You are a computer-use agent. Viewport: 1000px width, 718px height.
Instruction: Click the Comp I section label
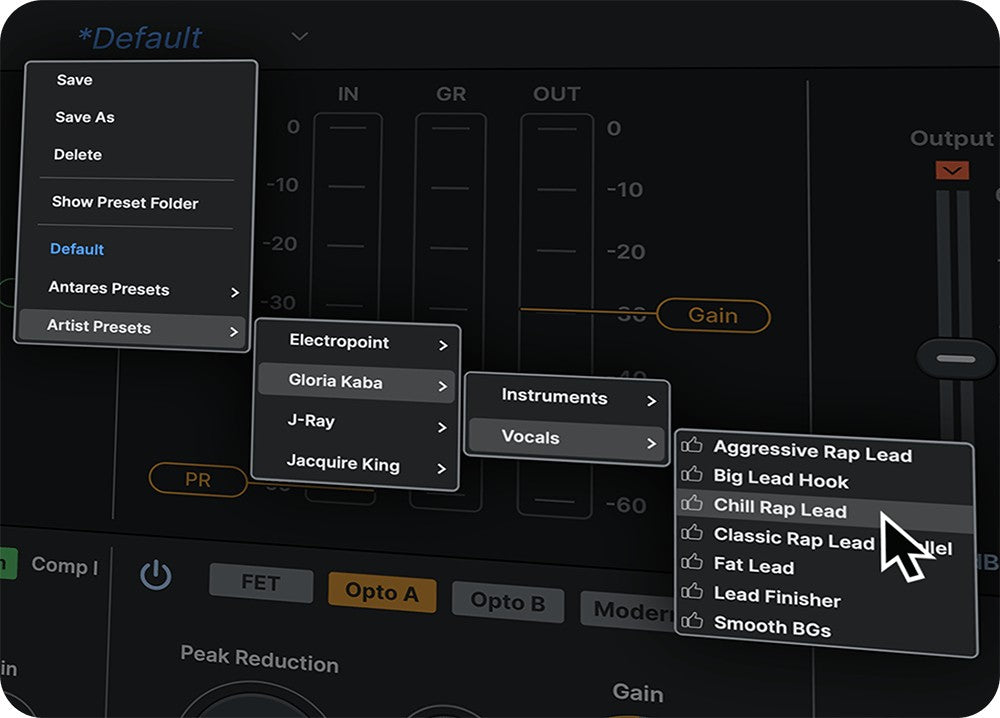[64, 566]
